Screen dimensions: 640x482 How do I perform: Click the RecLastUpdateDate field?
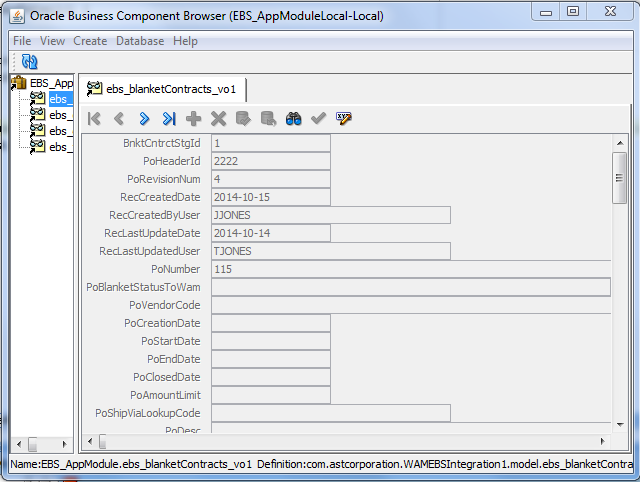click(x=271, y=233)
